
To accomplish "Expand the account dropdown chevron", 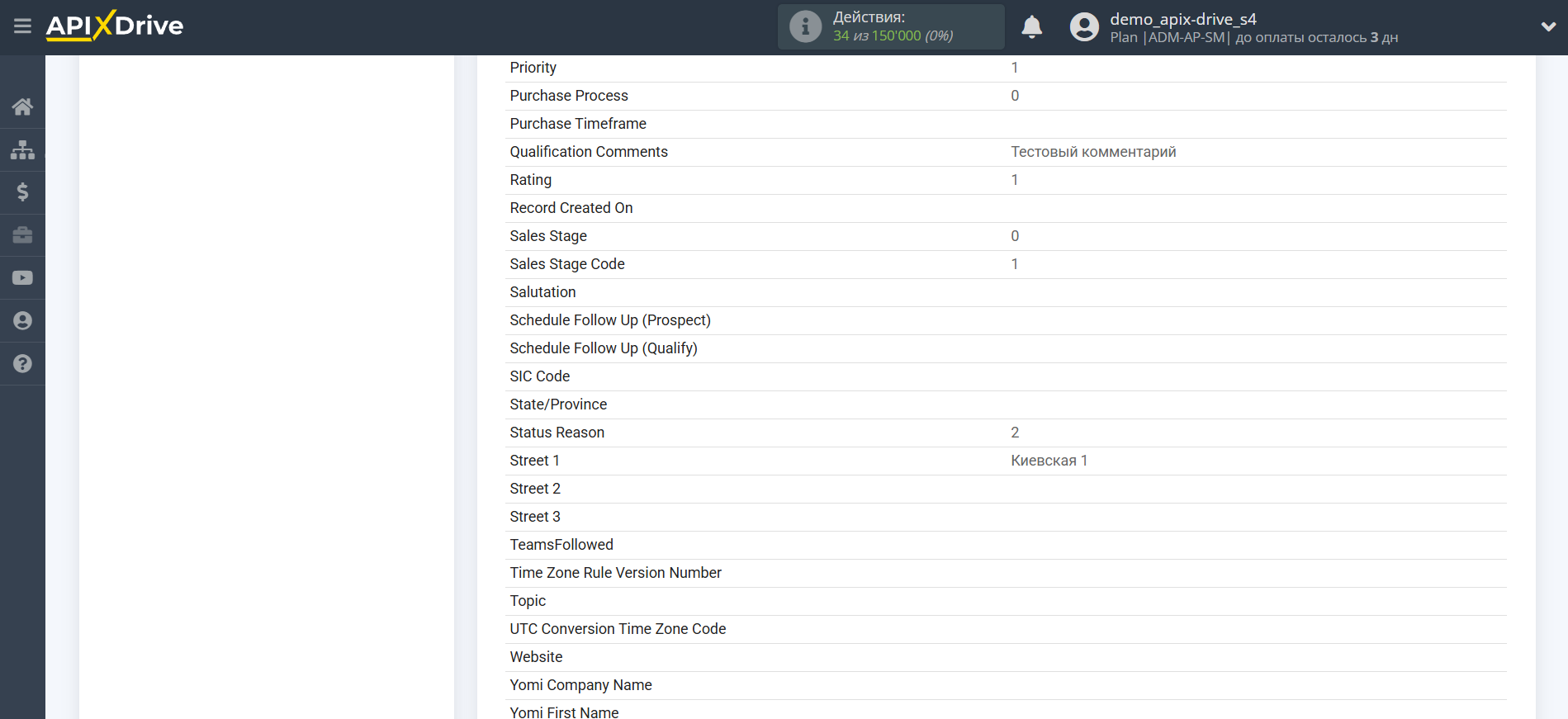I will pyautogui.click(x=1548, y=27).
